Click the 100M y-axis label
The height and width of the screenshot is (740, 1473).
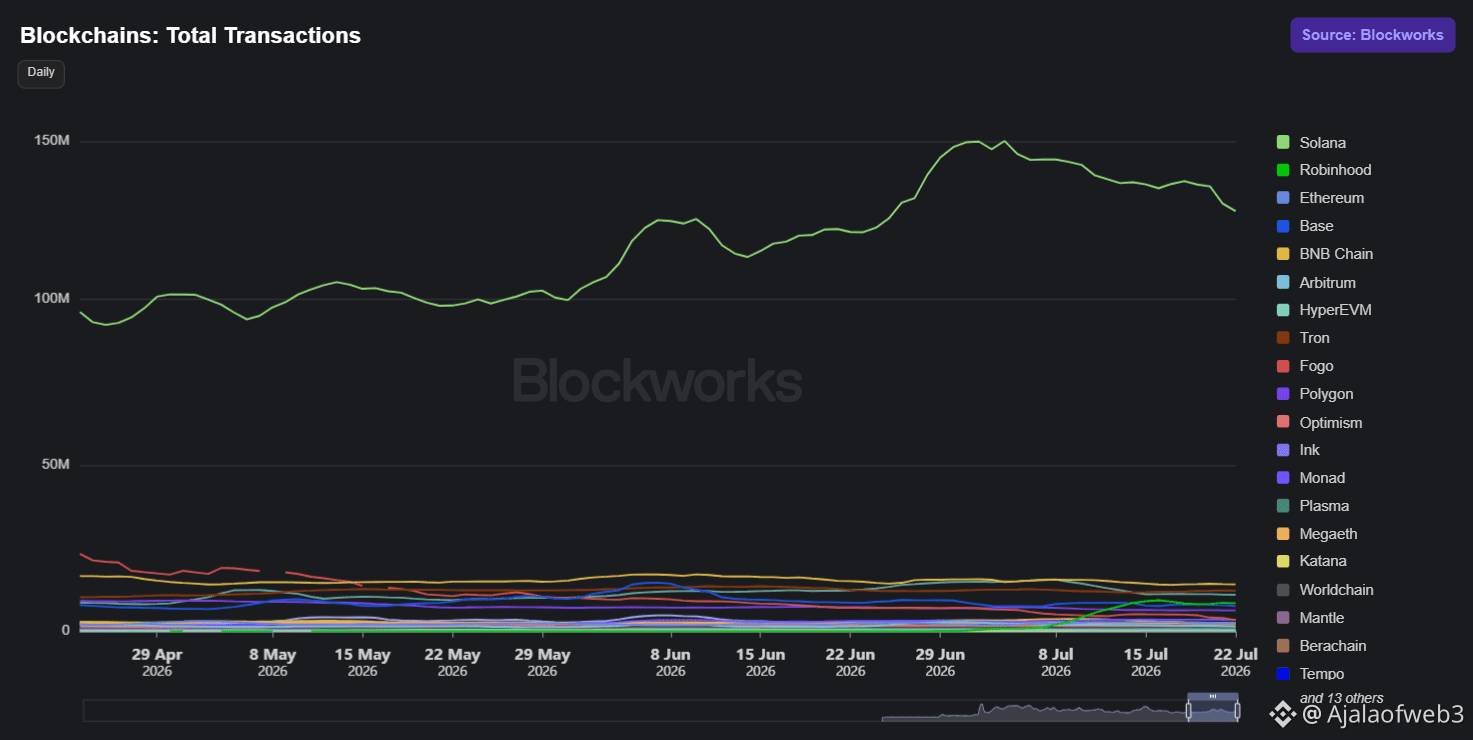(50, 298)
